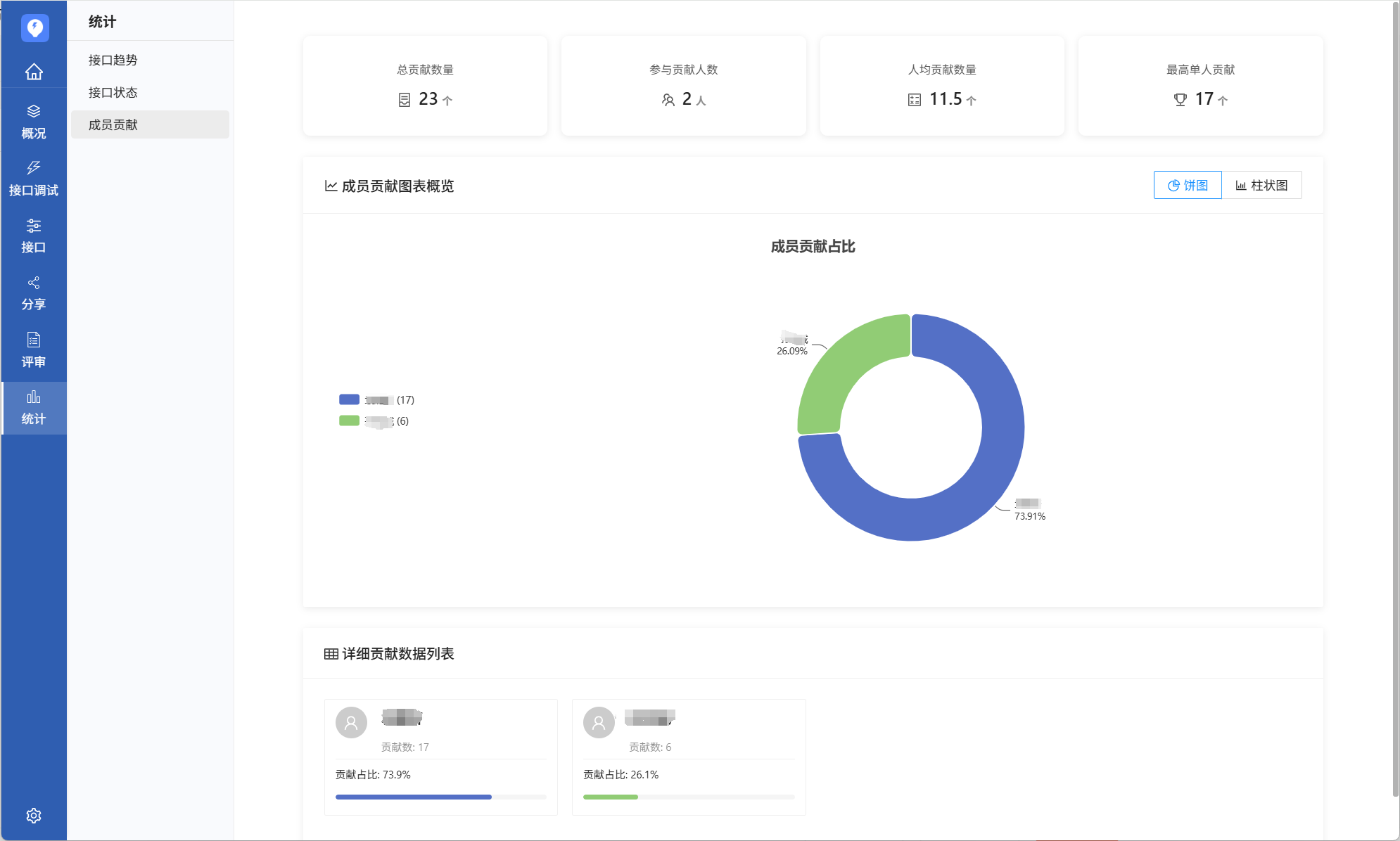The width and height of the screenshot is (1400, 841).
Task: Click the app logo at the top of the sidebar
Action: point(34,28)
